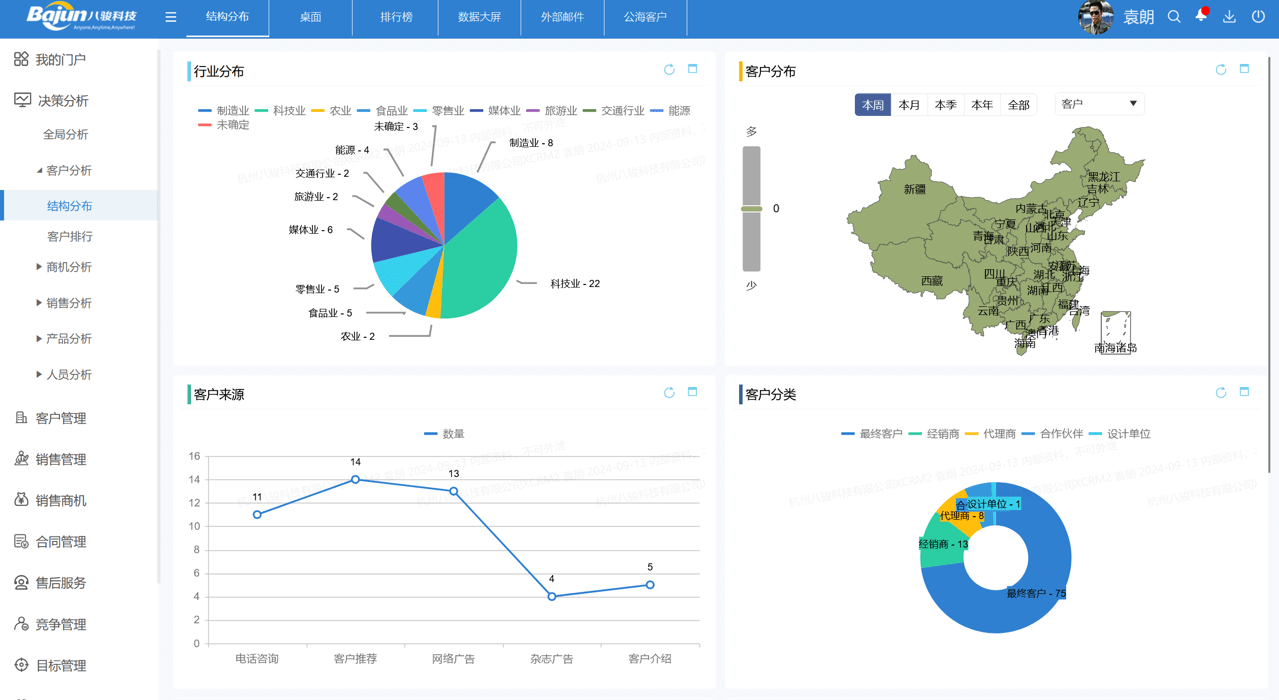Maximize the 客户分类 panel
Viewport: 1279px width, 700px height.
click(1244, 393)
